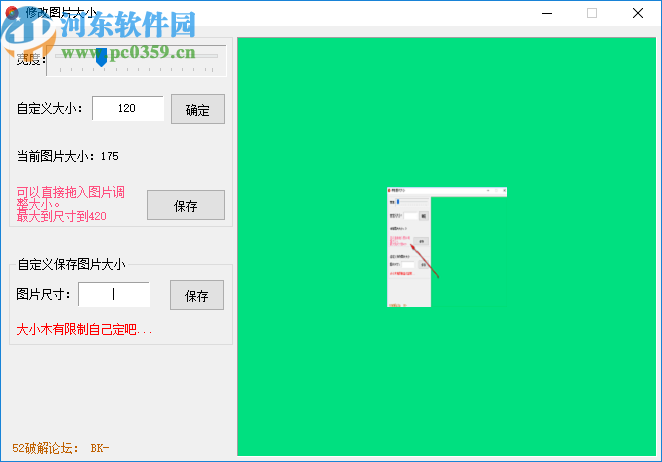Click the preview thumbnail on the green canvas

pyautogui.click(x=447, y=247)
